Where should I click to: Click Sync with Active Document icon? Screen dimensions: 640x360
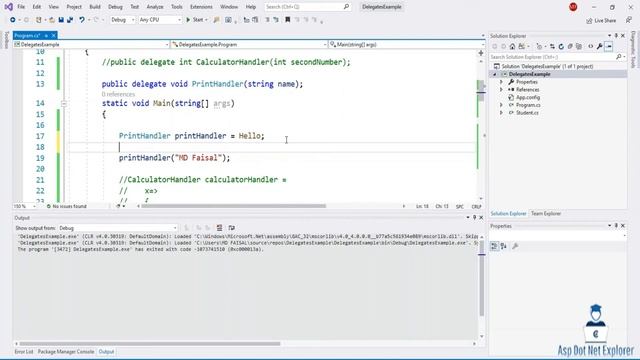[x=552, y=47]
